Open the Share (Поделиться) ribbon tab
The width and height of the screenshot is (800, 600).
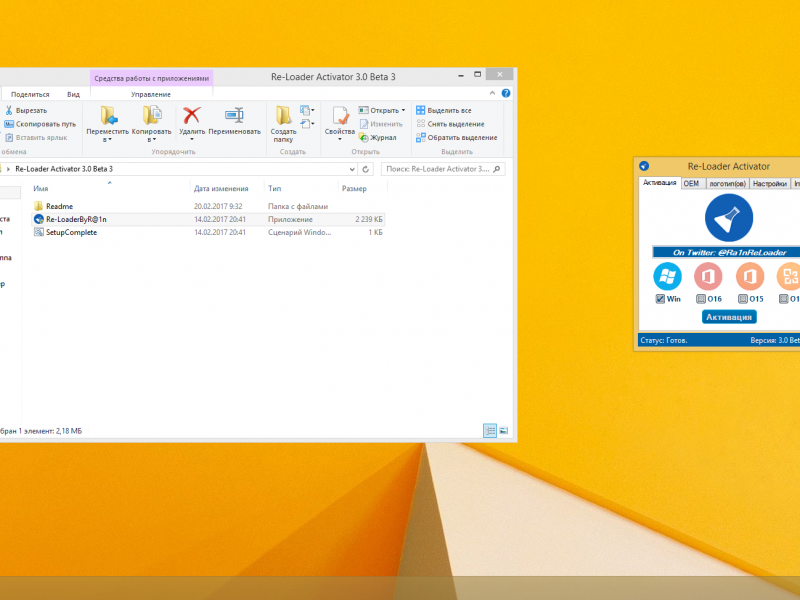click(x=30, y=94)
